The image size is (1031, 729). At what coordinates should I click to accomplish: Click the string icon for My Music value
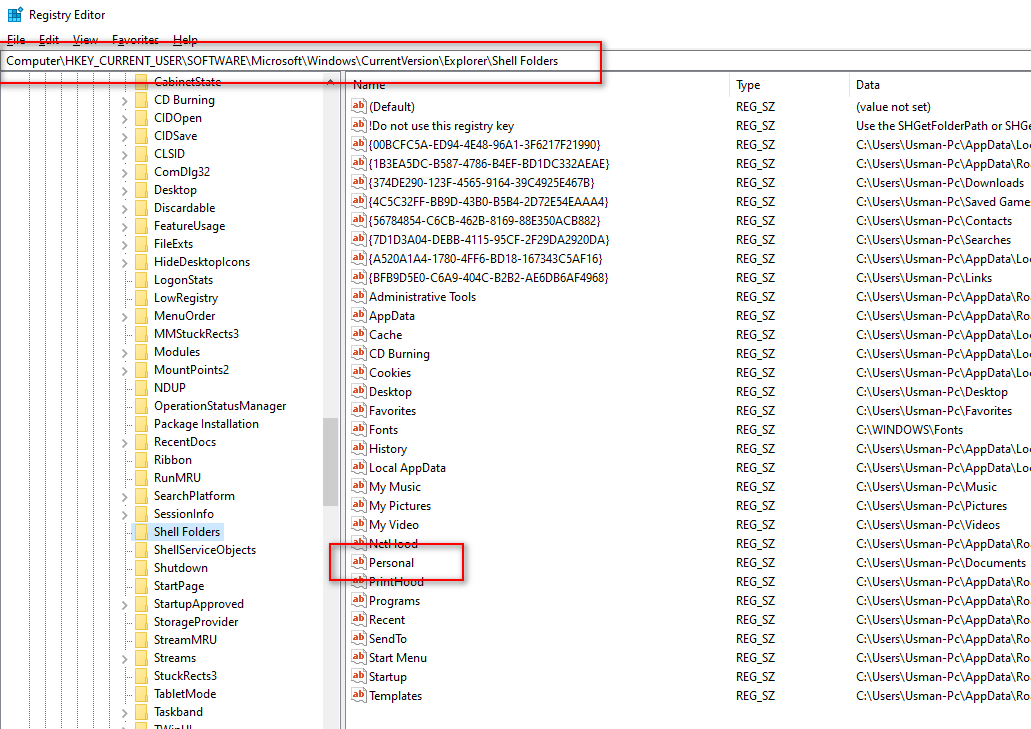358,486
